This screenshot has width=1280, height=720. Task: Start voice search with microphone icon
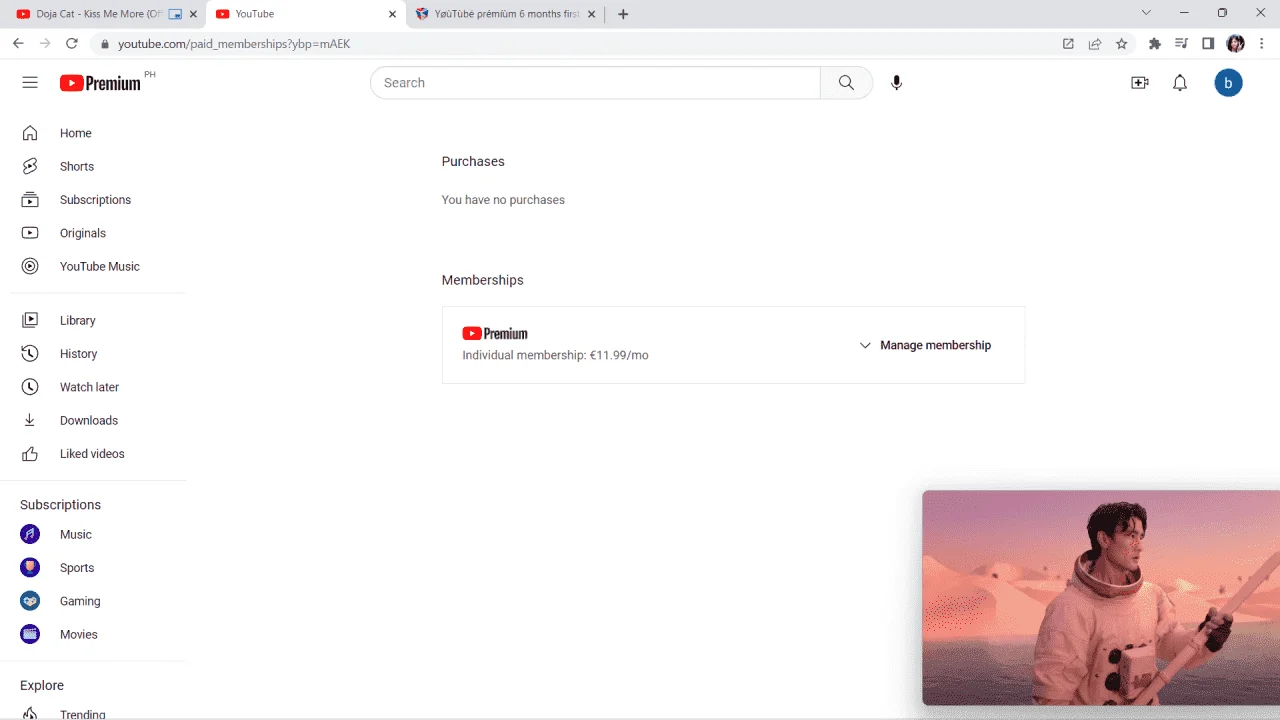click(897, 83)
